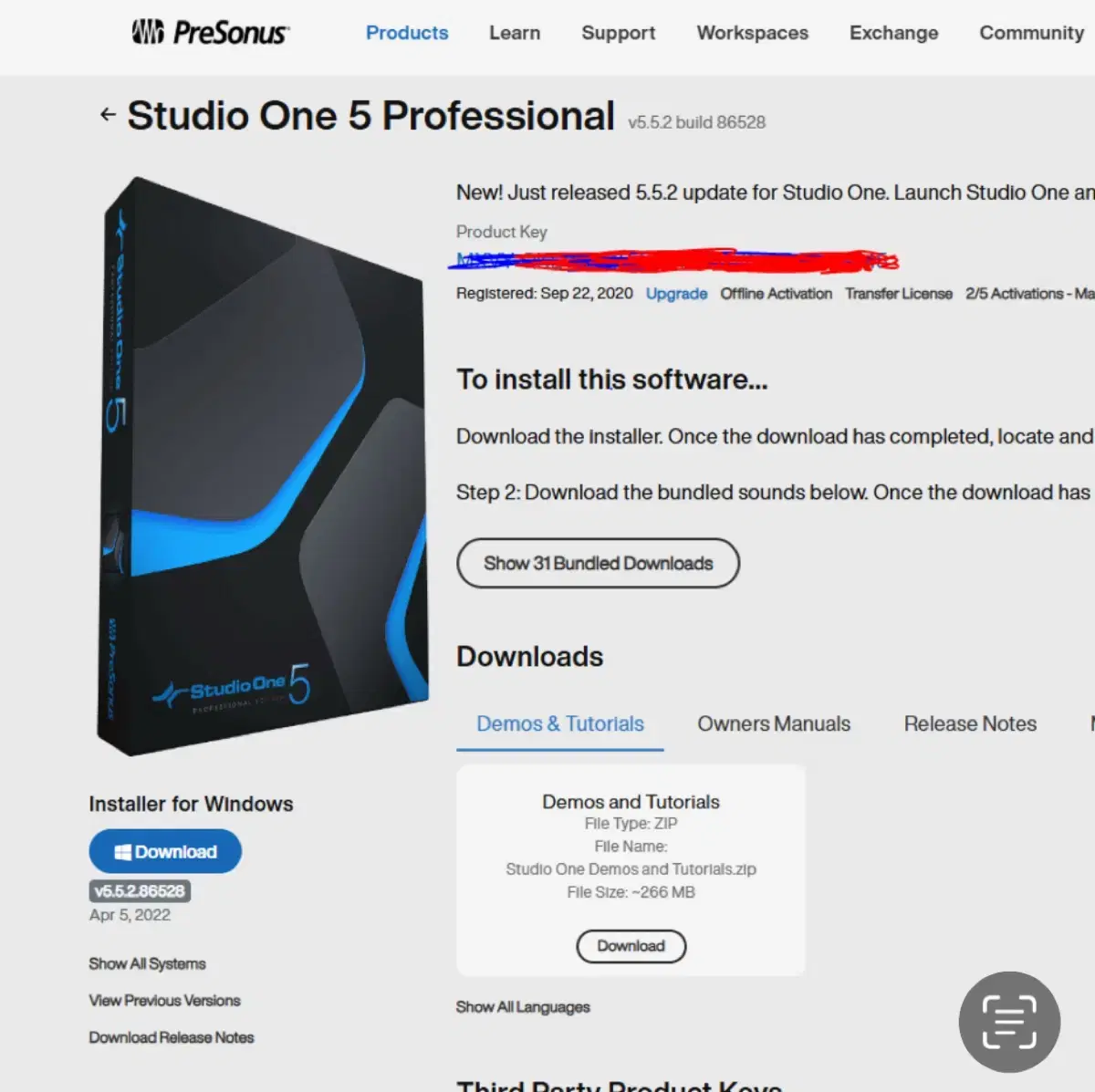Expand Show All Languages

coord(523,1007)
